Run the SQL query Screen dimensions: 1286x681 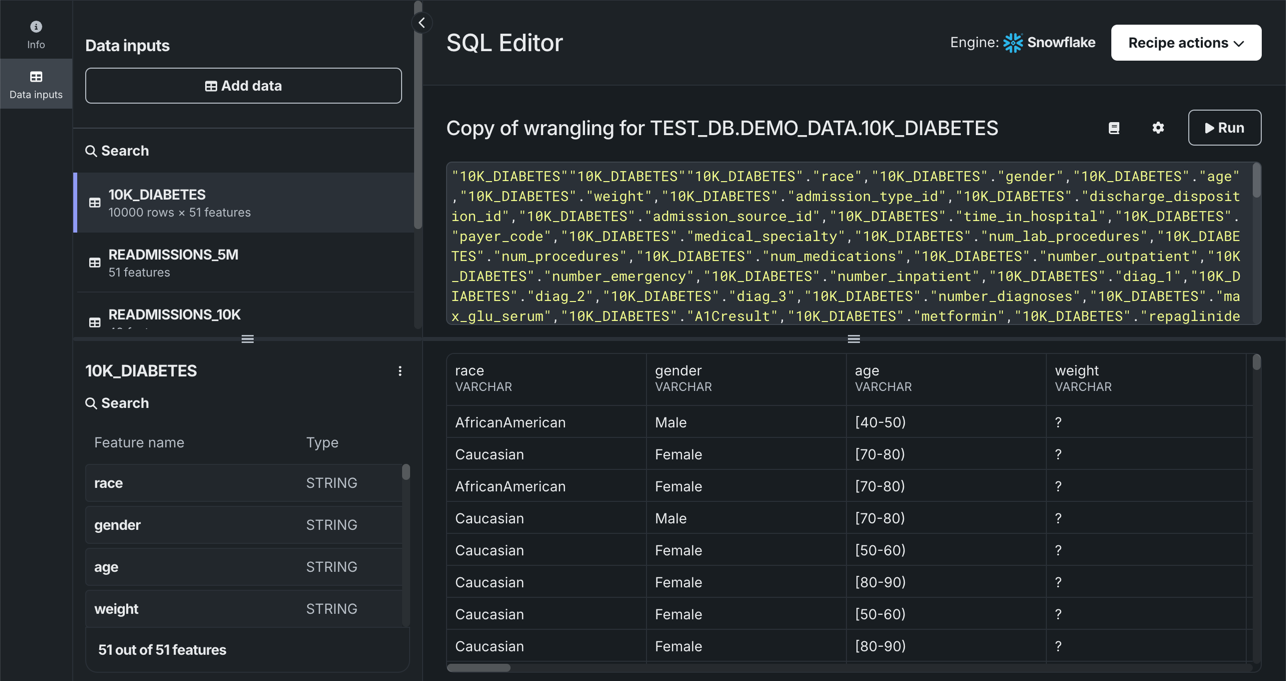click(x=1224, y=128)
